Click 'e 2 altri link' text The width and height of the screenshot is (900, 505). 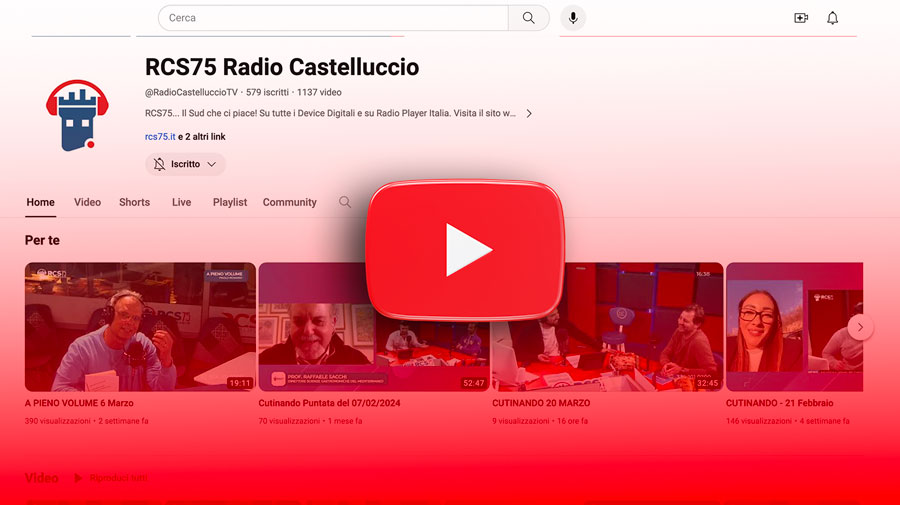pyautogui.click(x=201, y=137)
